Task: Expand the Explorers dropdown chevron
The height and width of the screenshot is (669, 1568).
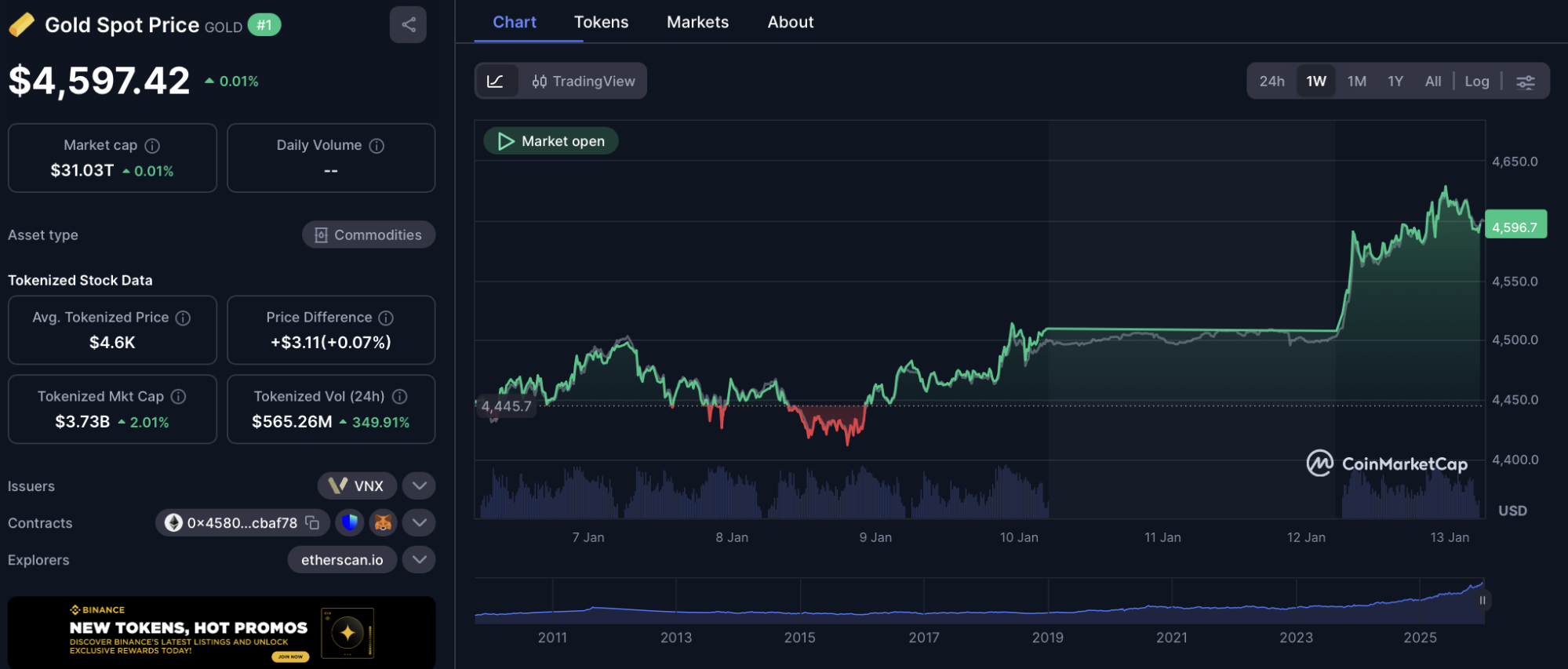Action: (x=419, y=559)
